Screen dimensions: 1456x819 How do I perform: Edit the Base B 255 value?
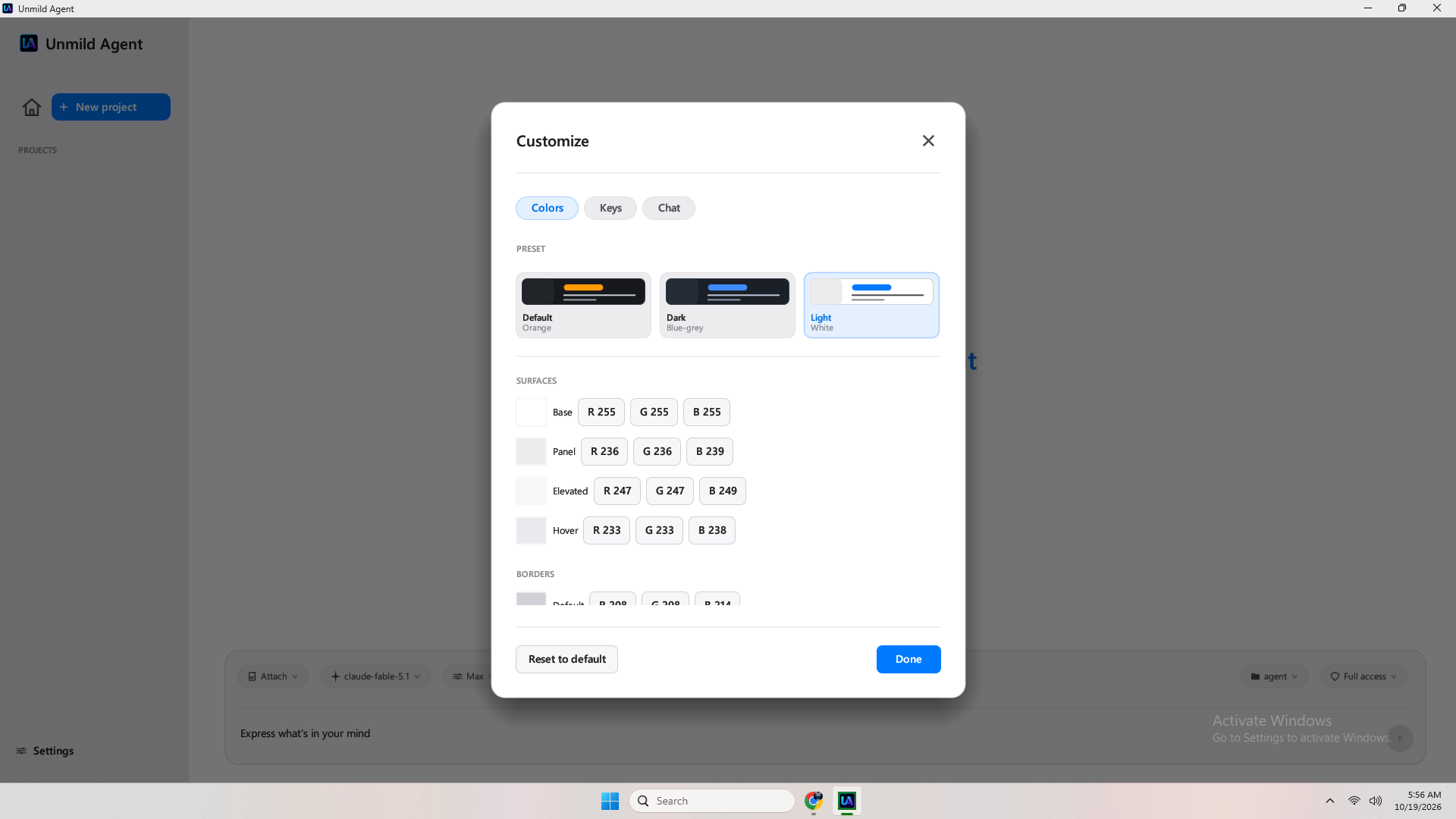pyautogui.click(x=707, y=412)
